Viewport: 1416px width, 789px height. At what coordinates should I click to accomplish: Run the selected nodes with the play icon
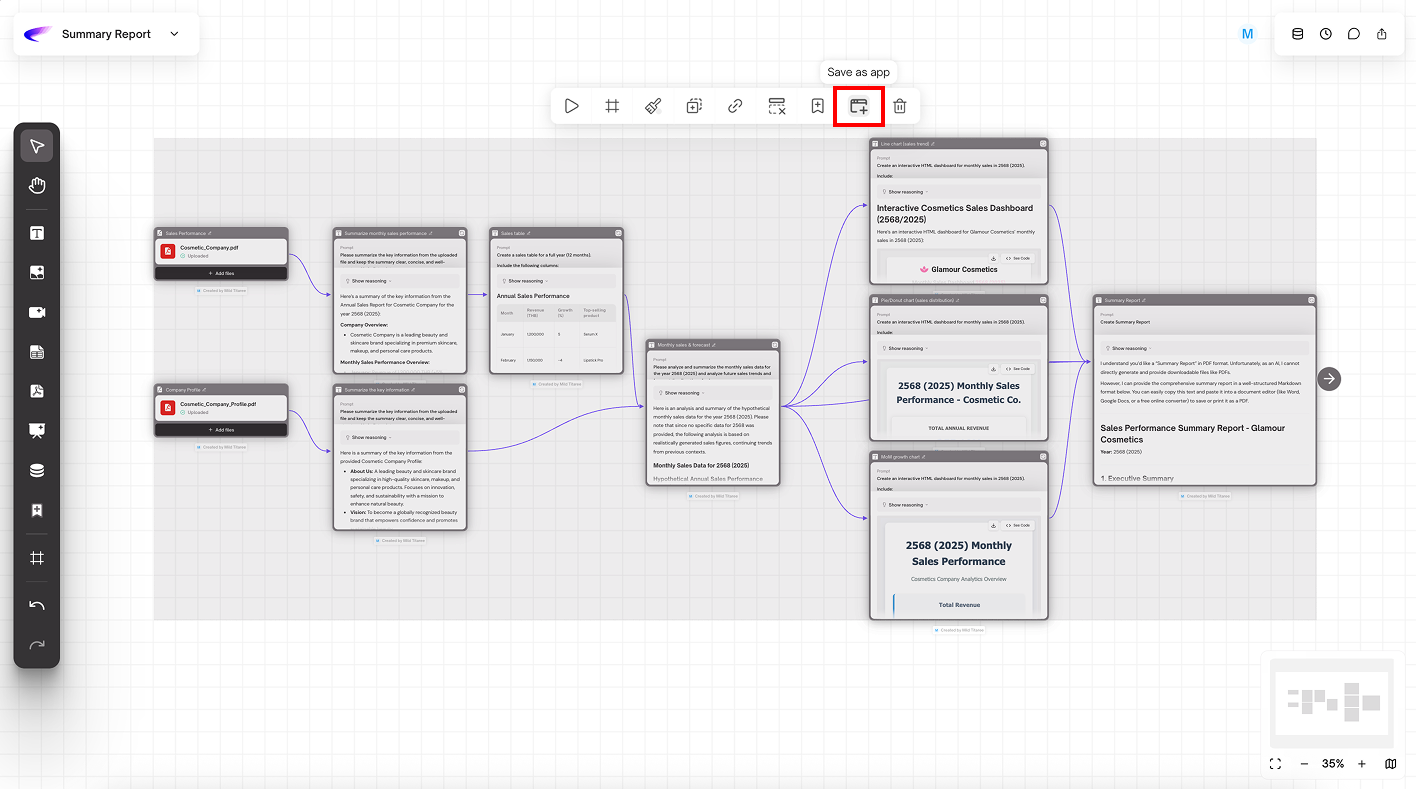coord(571,106)
